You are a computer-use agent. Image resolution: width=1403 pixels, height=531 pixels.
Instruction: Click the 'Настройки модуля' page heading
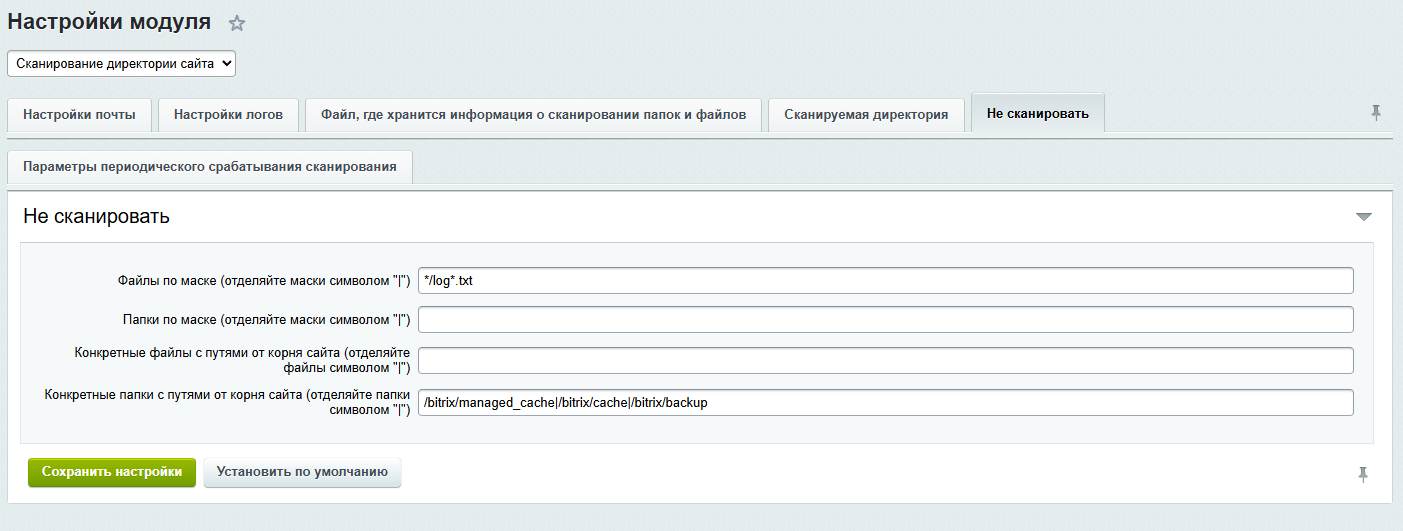(x=110, y=22)
